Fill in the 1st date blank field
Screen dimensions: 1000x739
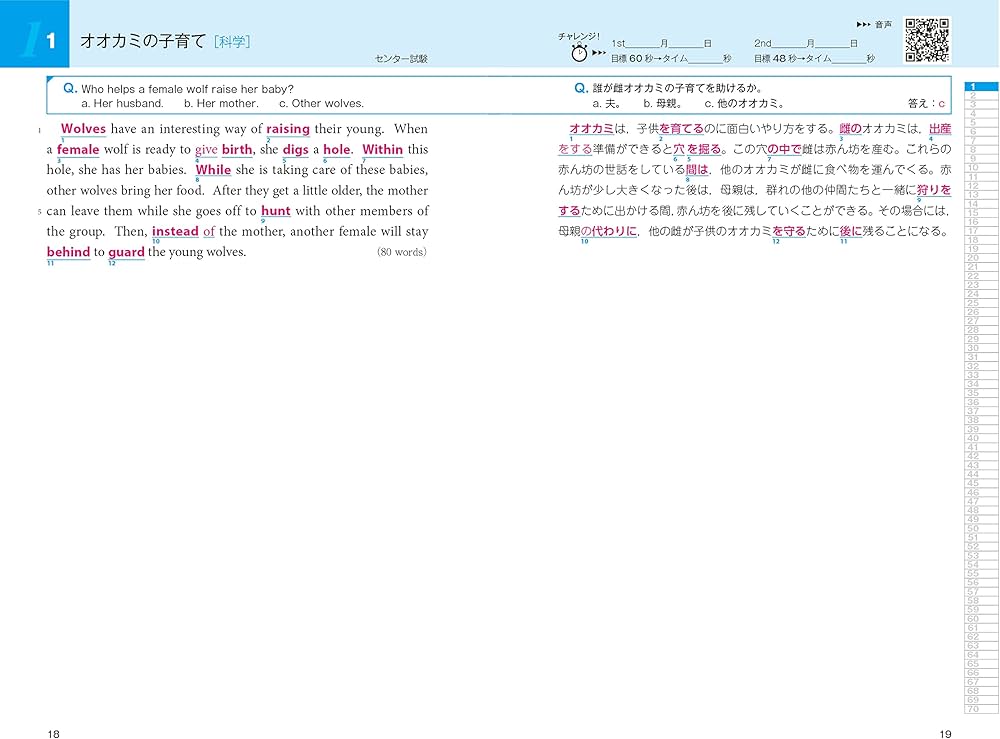click(x=641, y=43)
